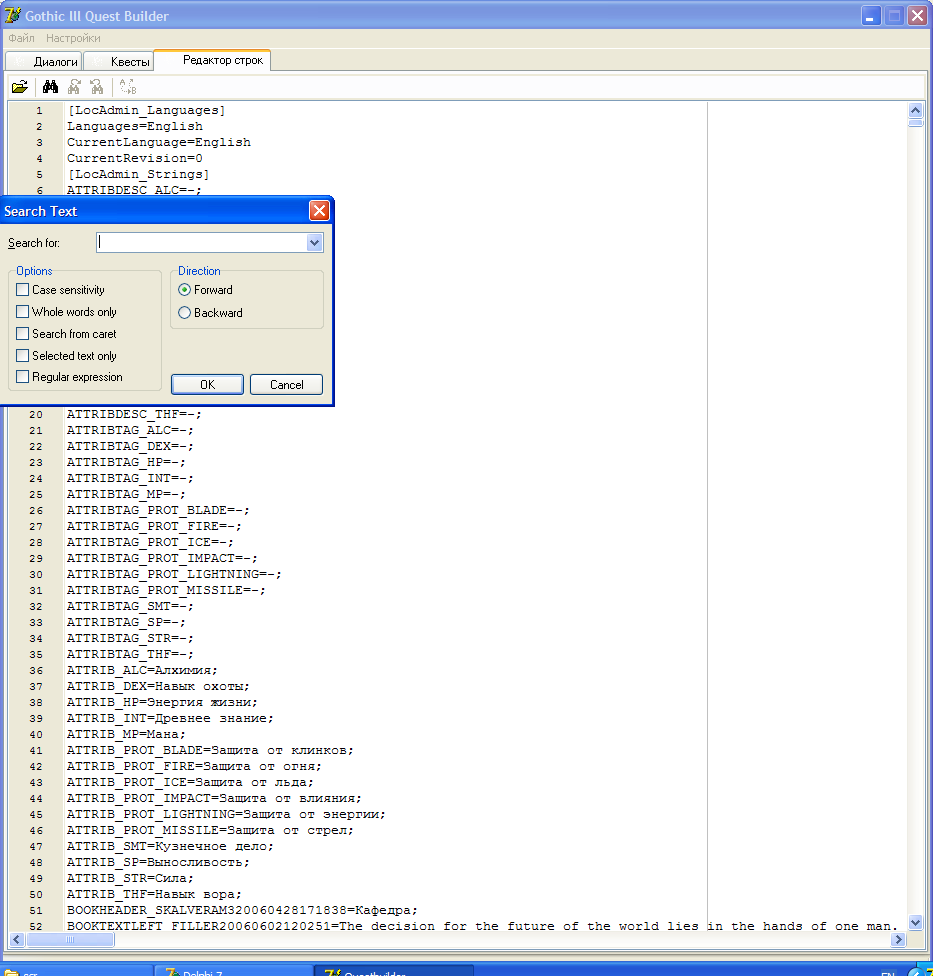This screenshot has width=933, height=976.
Task: Place caret on CurrentLanguage=English line
Action: [159, 143]
